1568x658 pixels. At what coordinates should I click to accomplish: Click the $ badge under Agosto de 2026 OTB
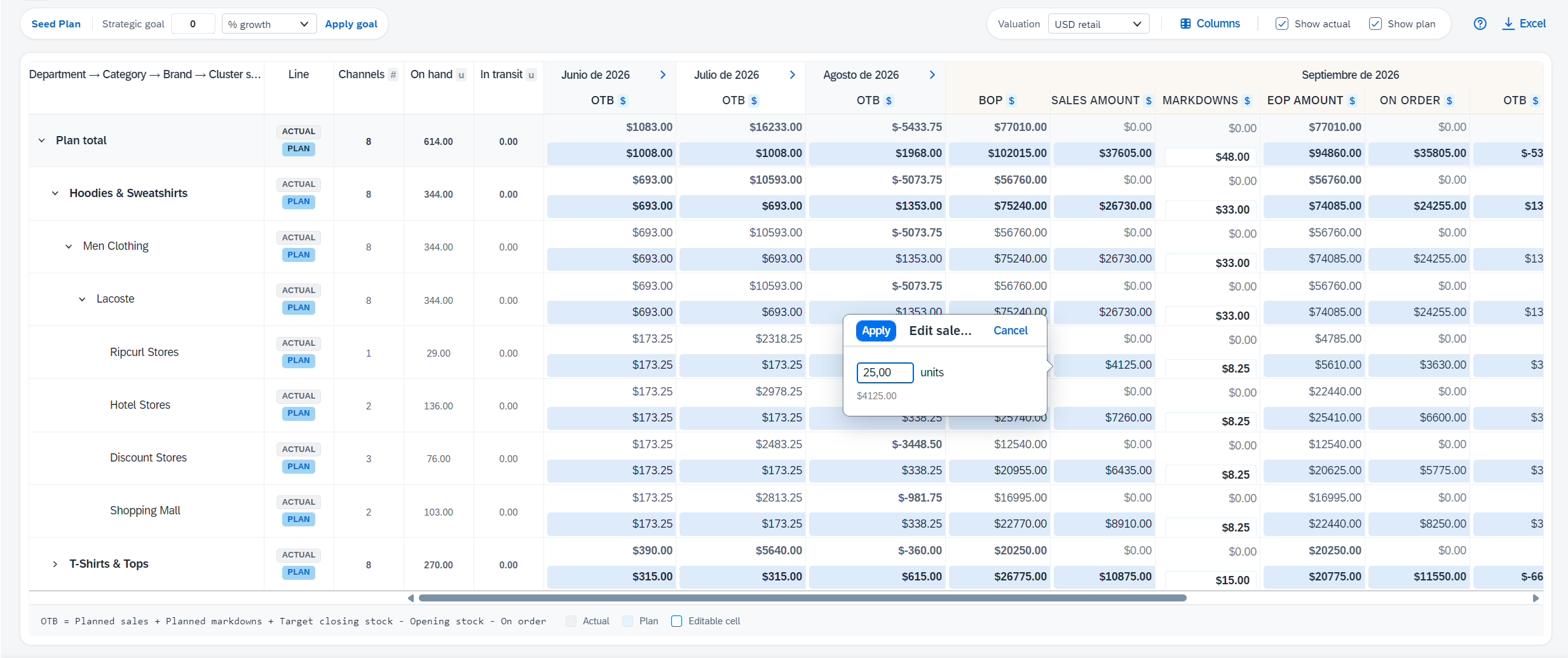889,100
